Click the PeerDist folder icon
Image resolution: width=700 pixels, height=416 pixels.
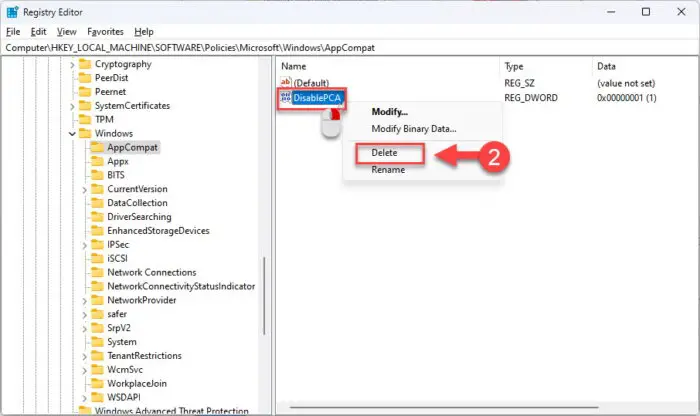pos(85,78)
